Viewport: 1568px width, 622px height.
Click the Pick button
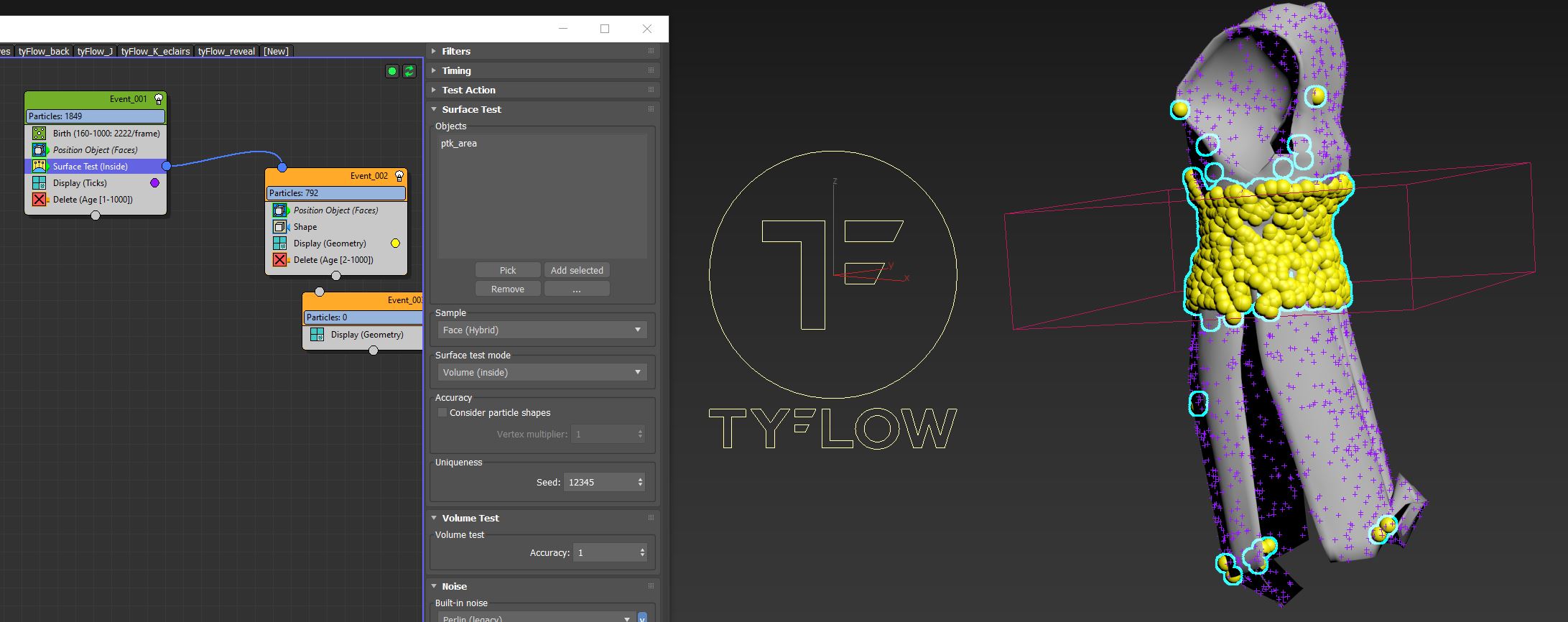point(508,270)
